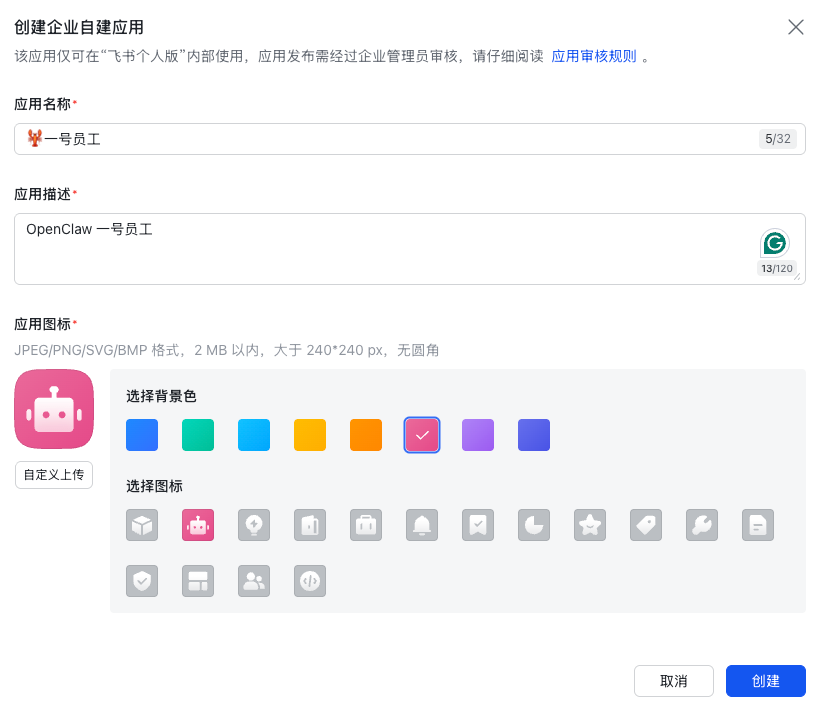Choose the purple background color swatch
This screenshot has width=825, height=707.
click(478, 435)
